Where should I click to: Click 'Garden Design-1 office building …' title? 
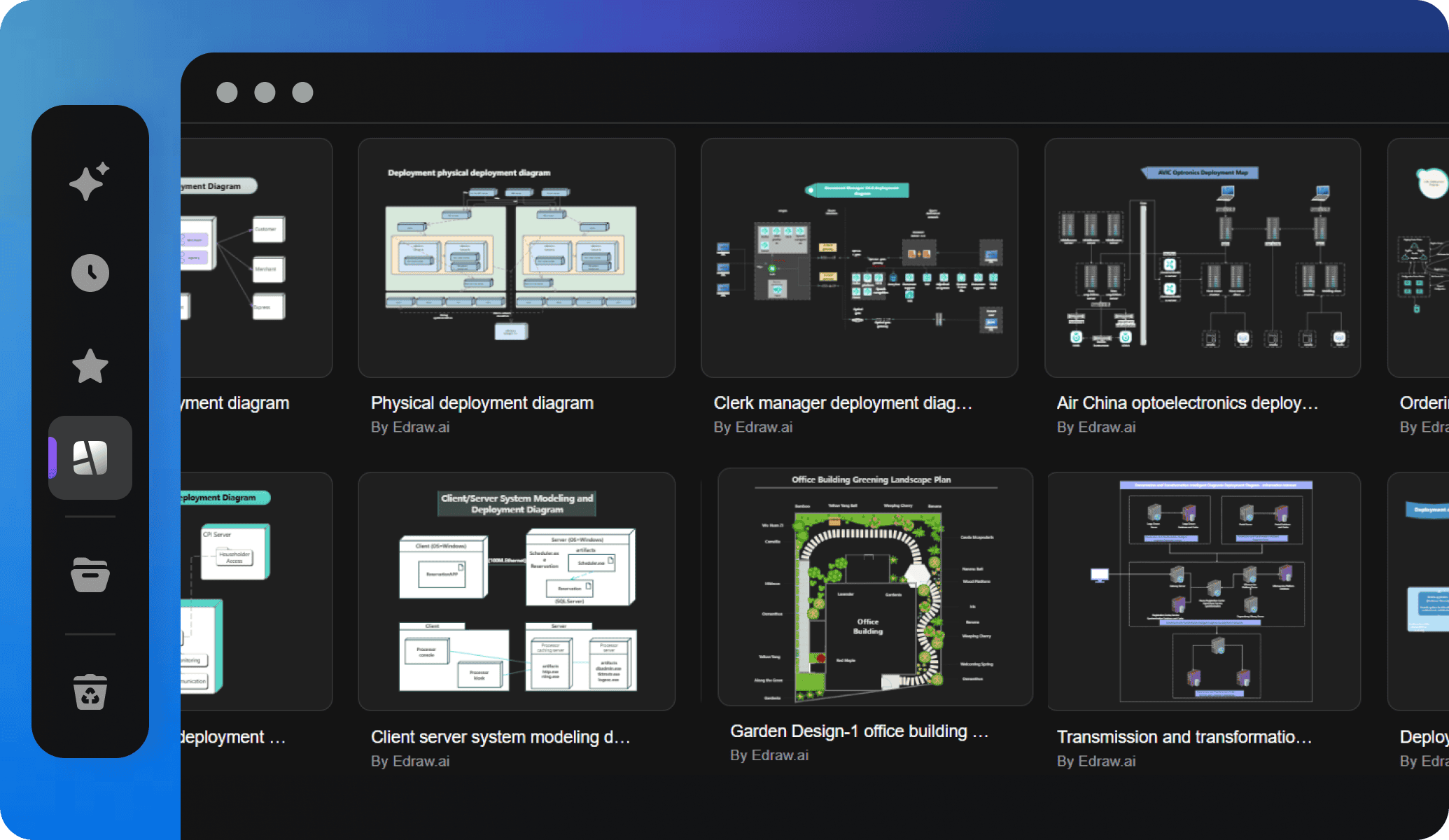pyautogui.click(x=860, y=731)
